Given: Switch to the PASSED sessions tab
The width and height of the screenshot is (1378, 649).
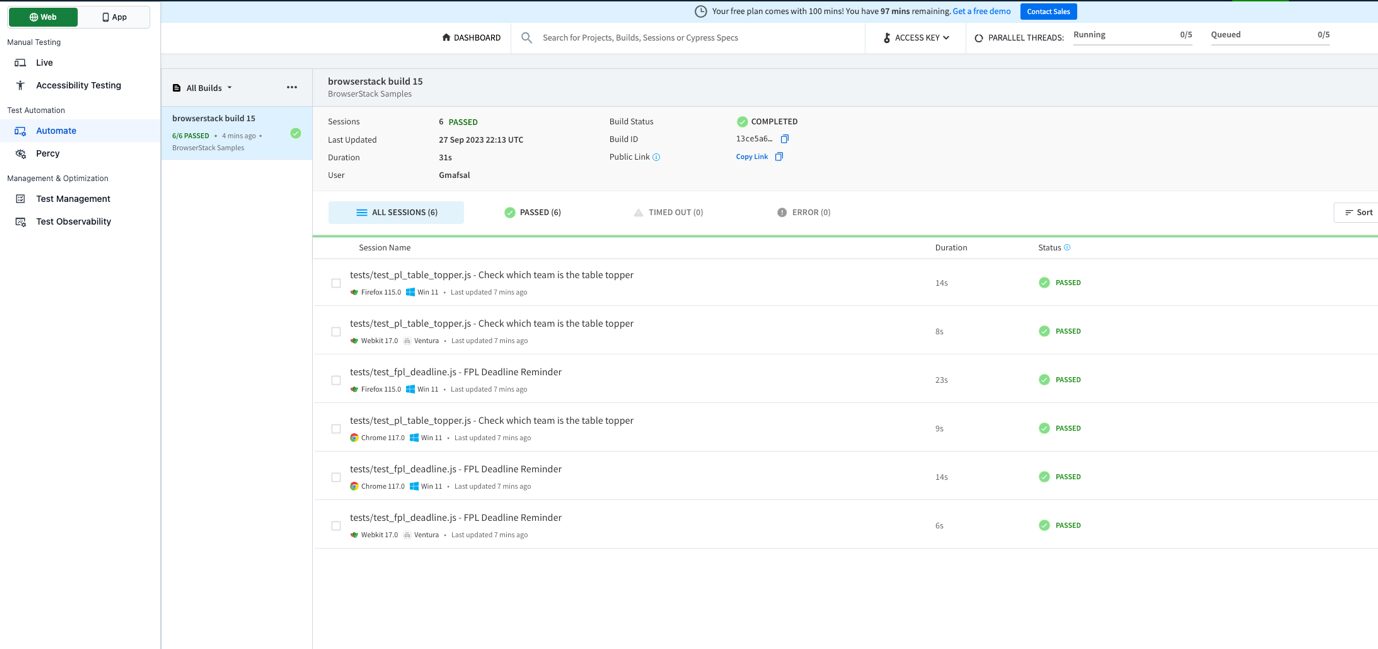Looking at the screenshot, I should pos(532,211).
